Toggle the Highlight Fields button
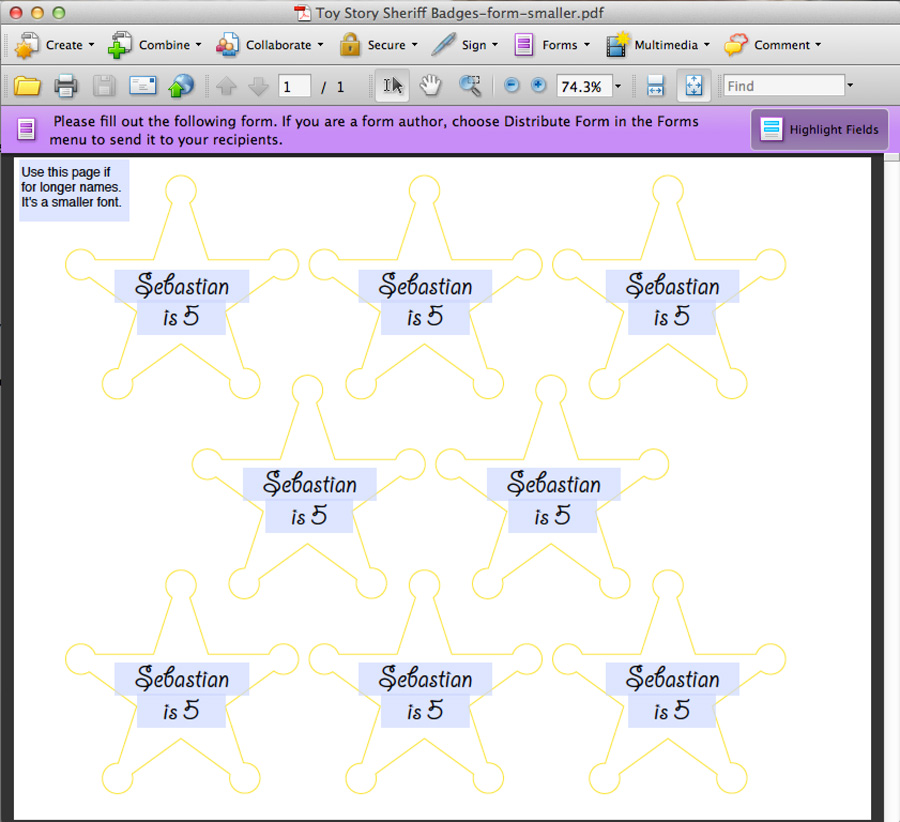The height and width of the screenshot is (822, 900). 820,130
